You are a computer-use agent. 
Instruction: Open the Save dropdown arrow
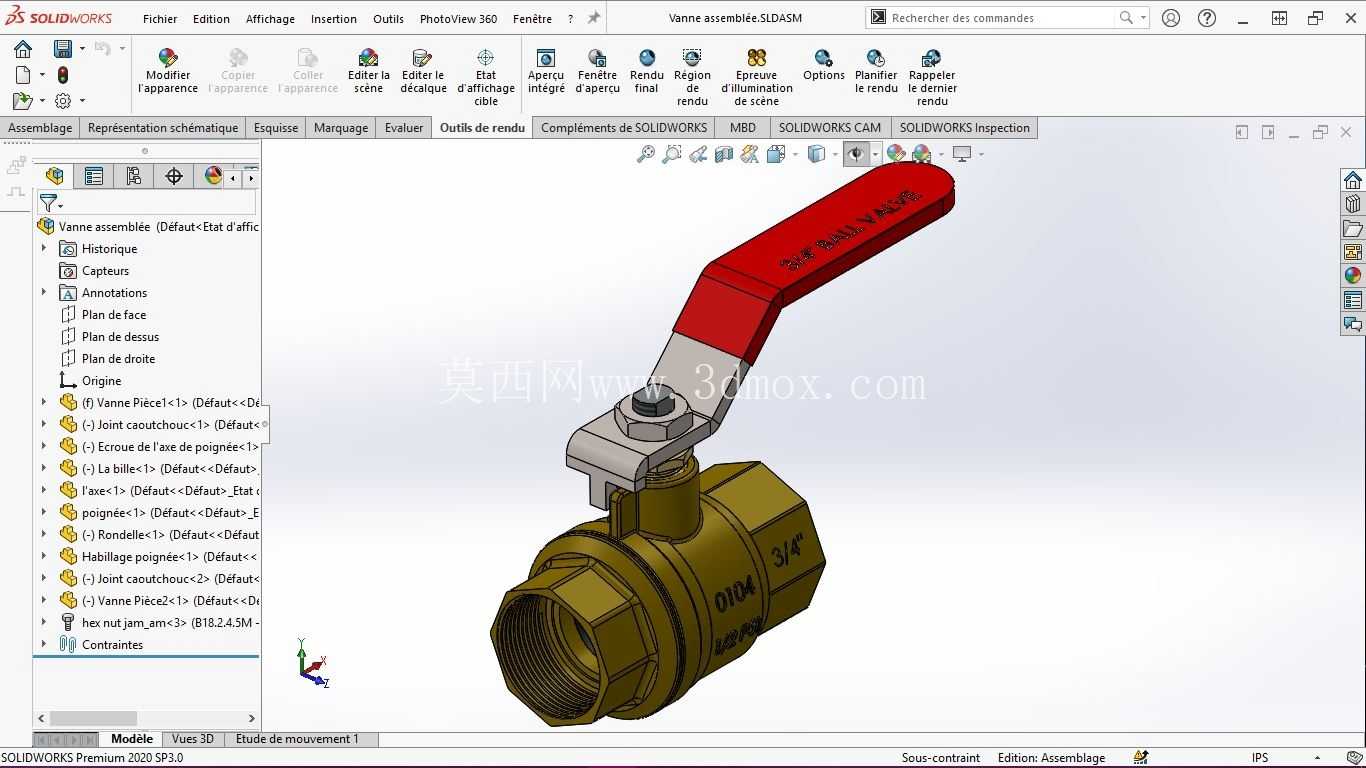[81, 49]
